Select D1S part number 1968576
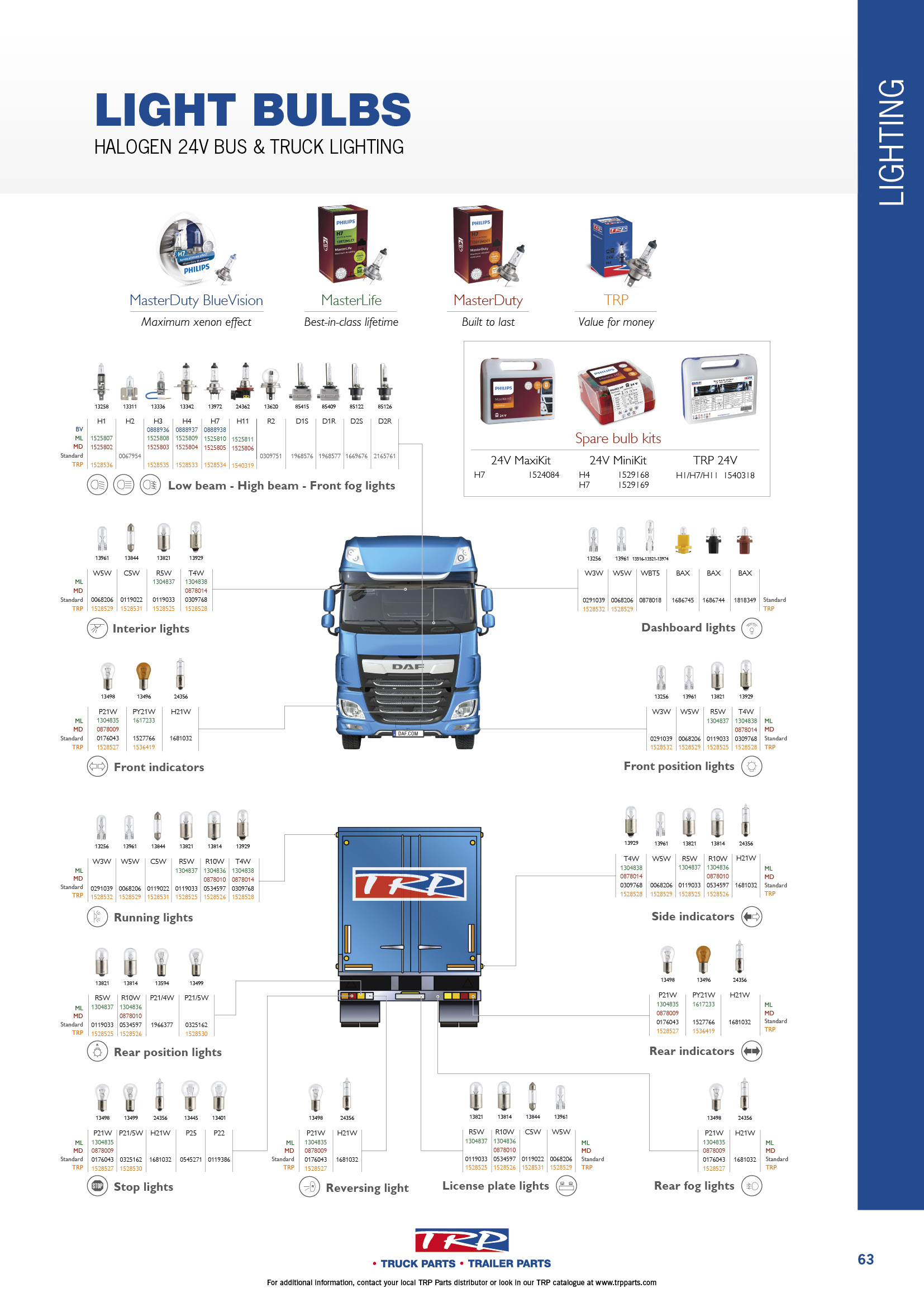 click(x=302, y=456)
